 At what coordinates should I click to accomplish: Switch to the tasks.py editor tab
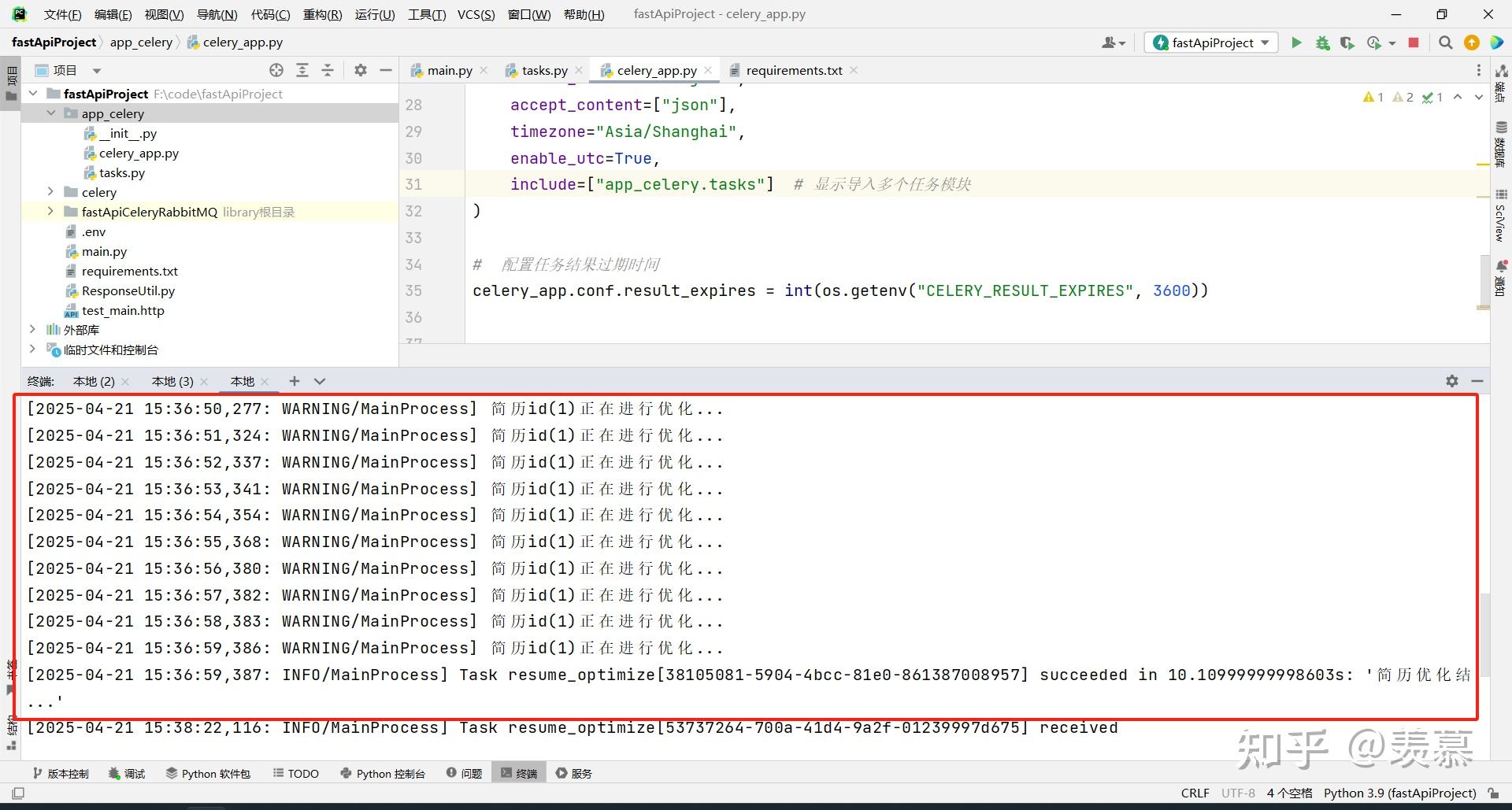543,70
